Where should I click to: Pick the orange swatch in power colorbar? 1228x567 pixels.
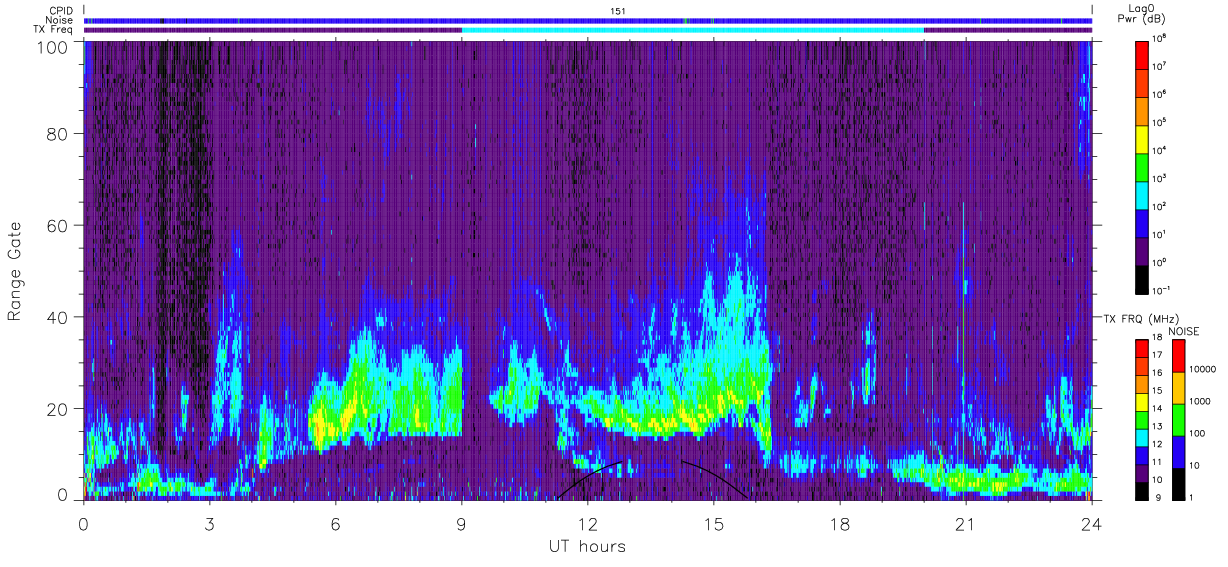click(1141, 109)
